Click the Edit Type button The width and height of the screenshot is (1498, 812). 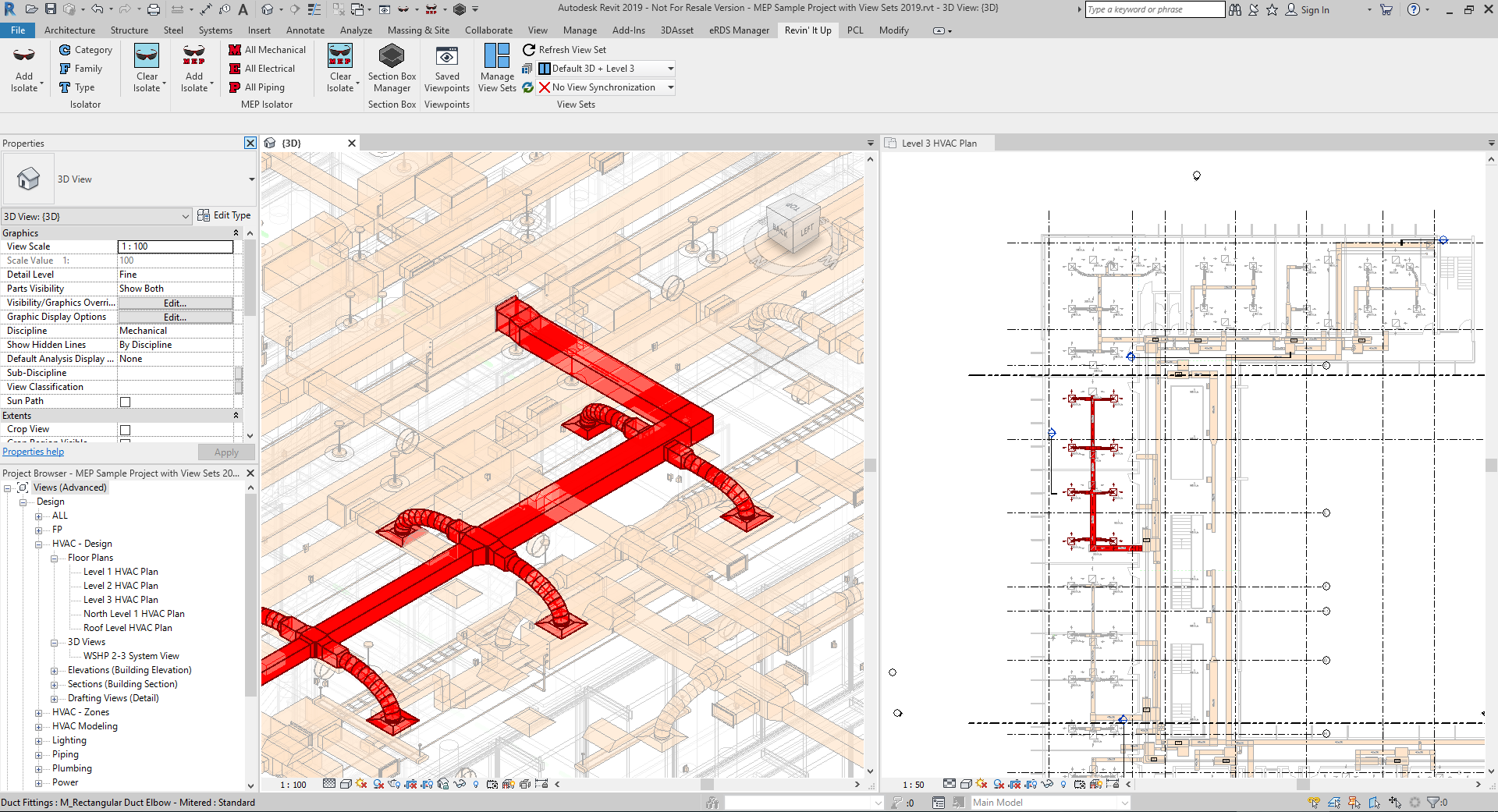(x=224, y=216)
